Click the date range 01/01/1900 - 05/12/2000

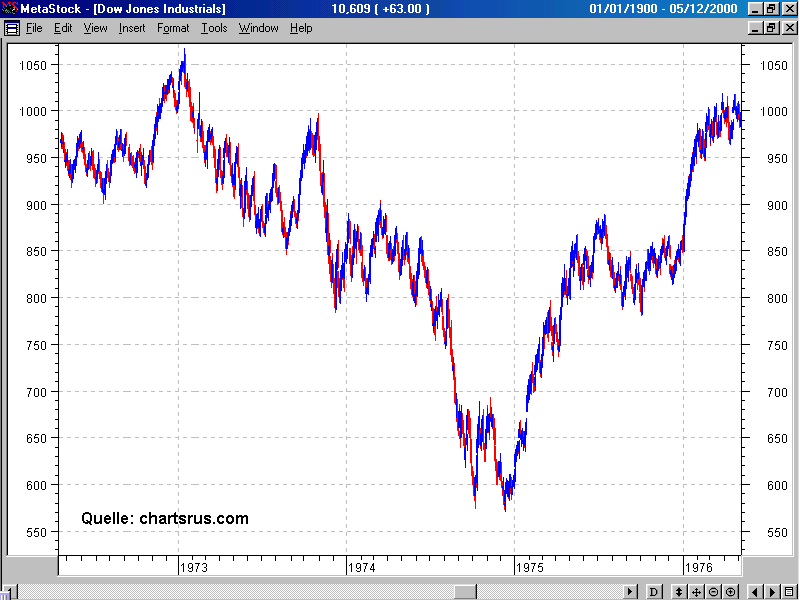(x=663, y=9)
